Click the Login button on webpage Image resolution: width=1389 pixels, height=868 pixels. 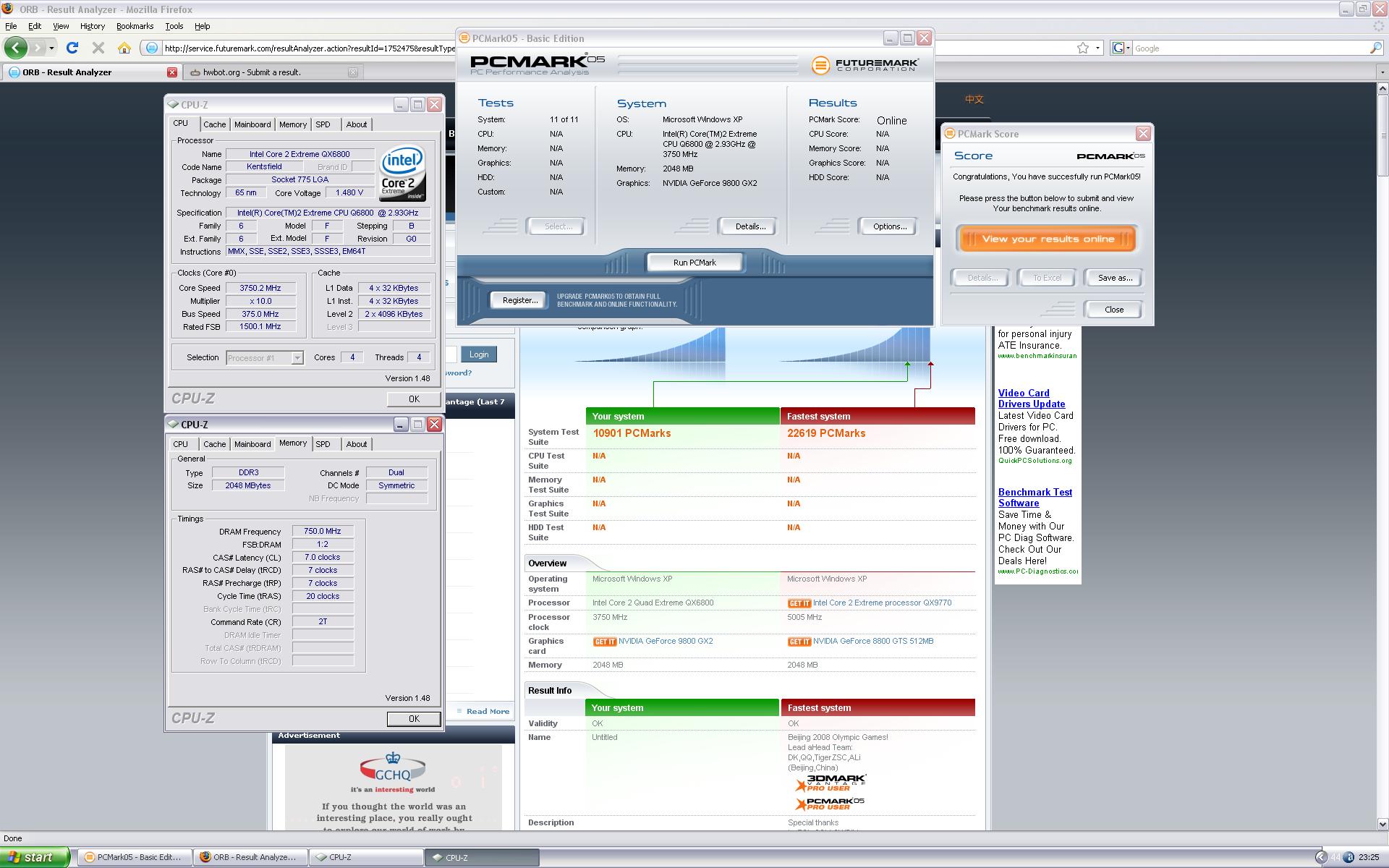479,354
